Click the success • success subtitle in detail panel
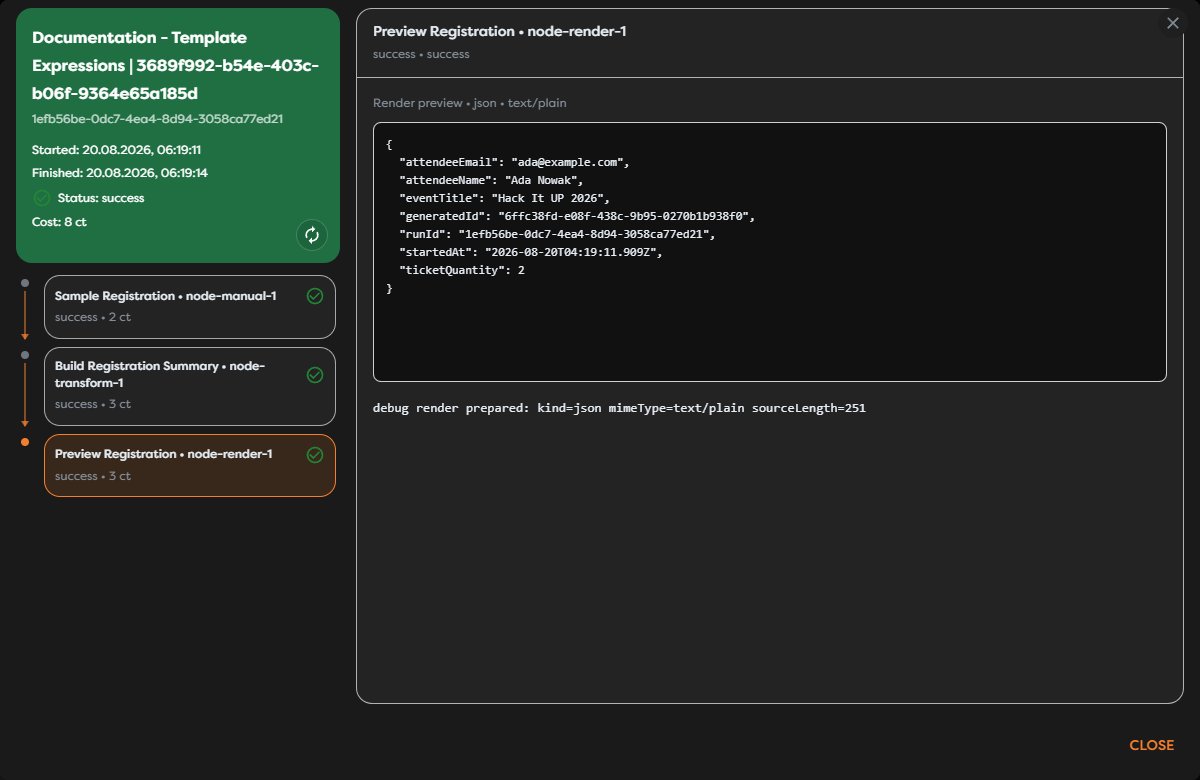 point(421,54)
